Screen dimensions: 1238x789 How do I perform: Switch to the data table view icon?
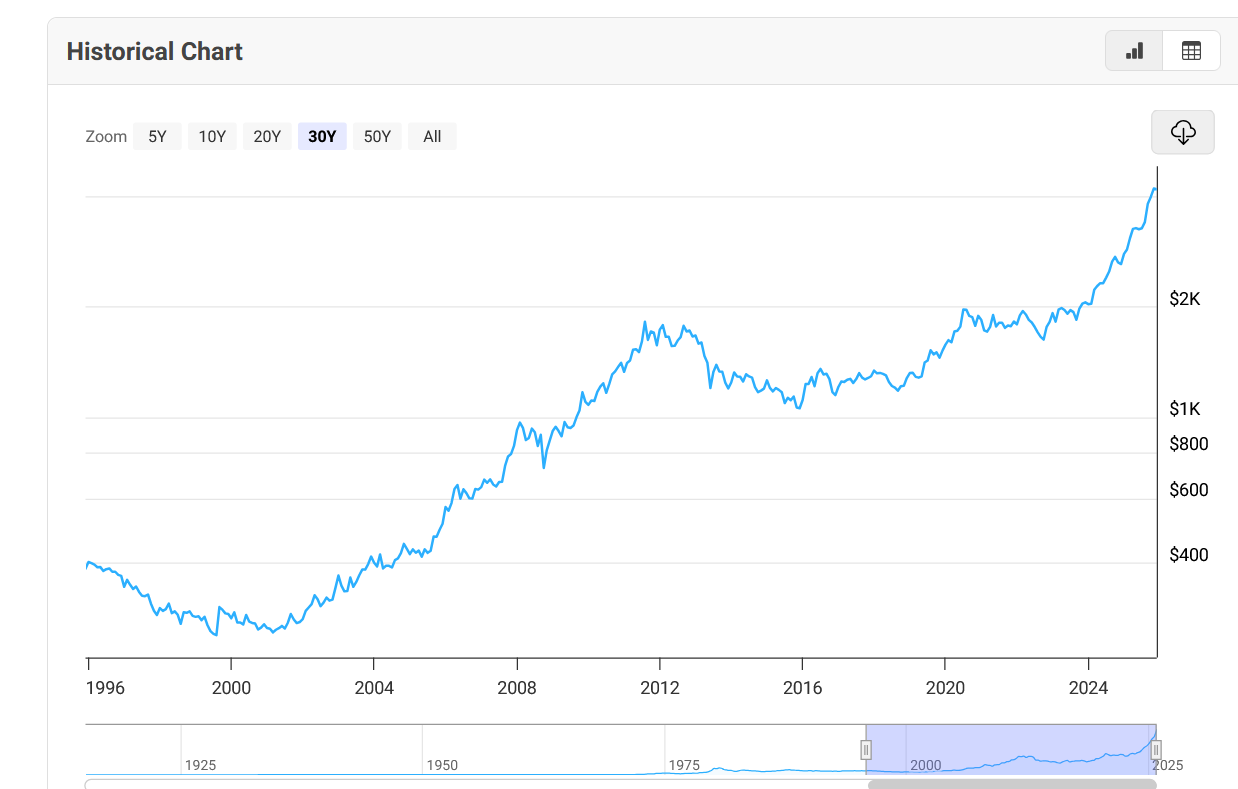click(x=1191, y=51)
